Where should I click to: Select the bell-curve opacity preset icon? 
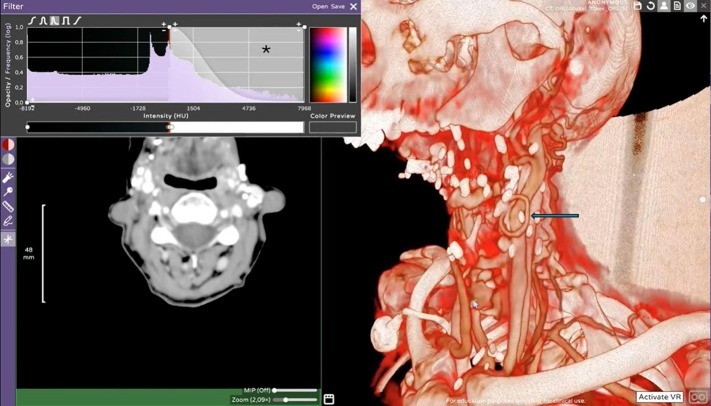point(44,21)
